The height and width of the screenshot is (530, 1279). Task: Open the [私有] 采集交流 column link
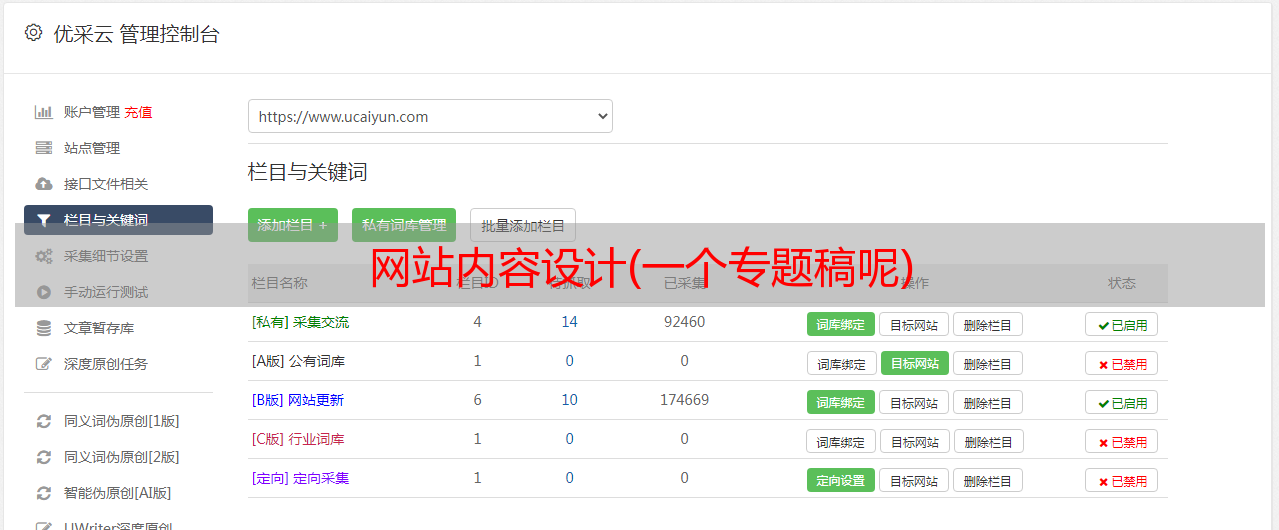[300, 322]
